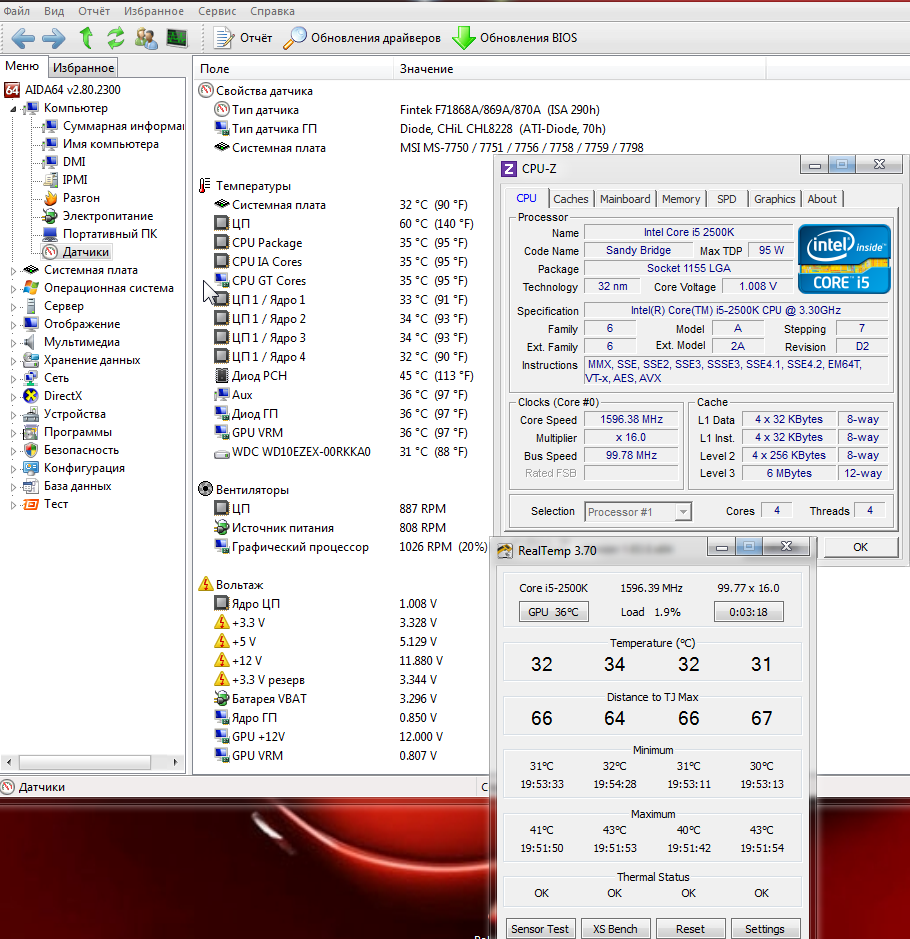
Task: Open Обновления BIOS from the toolbar
Action: 515,38
